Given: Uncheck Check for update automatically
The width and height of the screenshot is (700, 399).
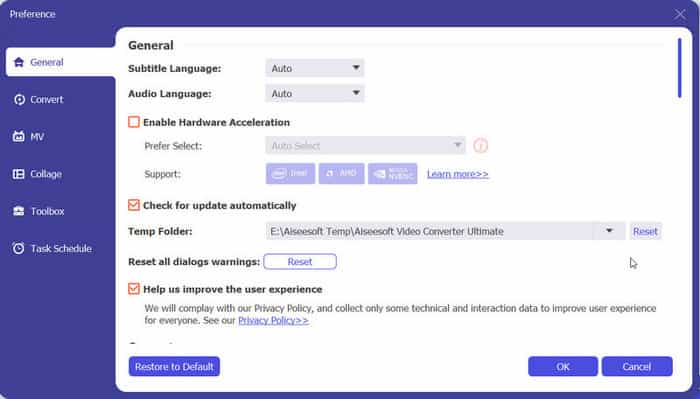Looking at the screenshot, I should (134, 205).
